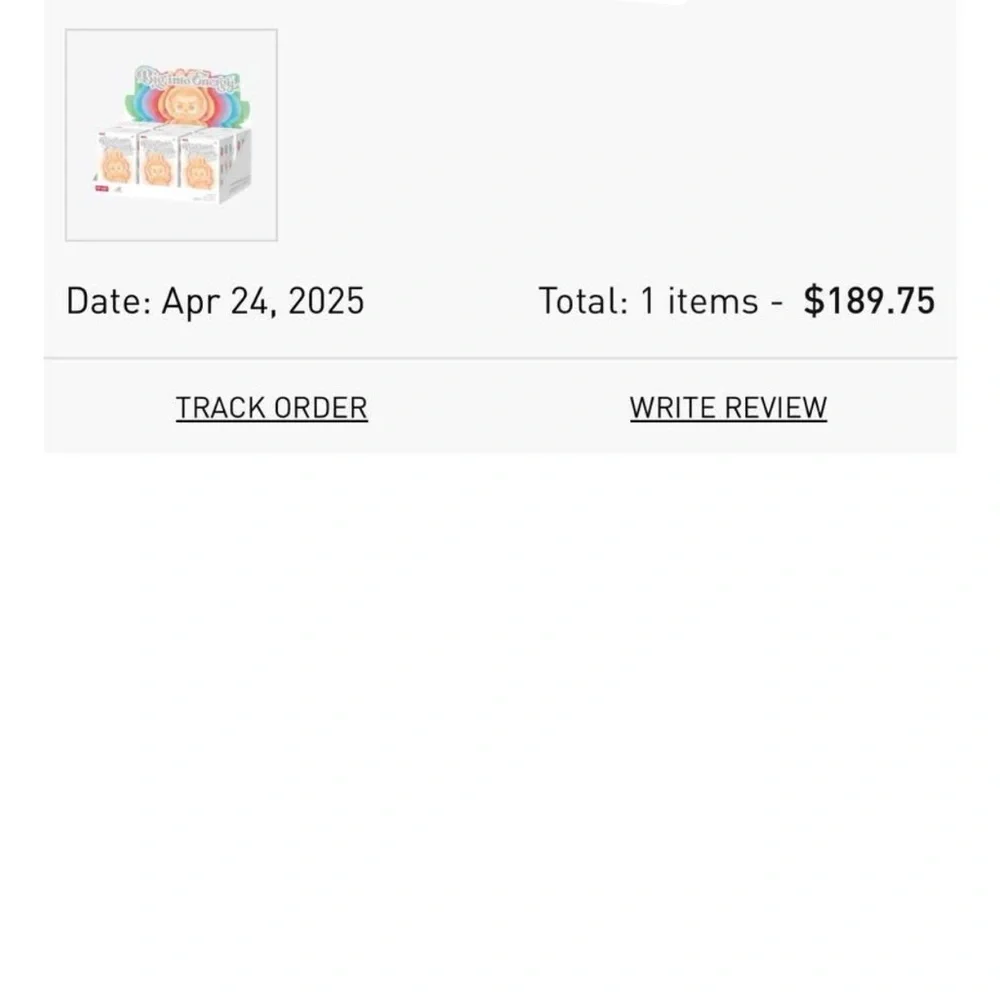Select the middle blind box in the image
1000x1000 pixels.
coord(158,162)
